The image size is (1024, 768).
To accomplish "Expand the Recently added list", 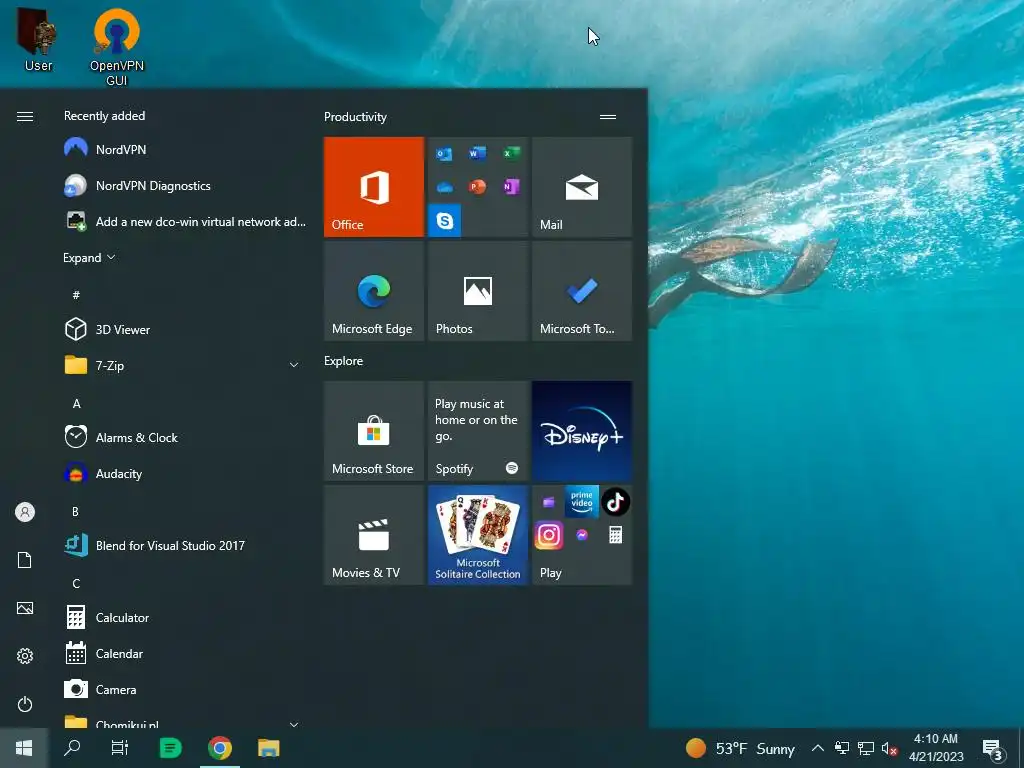I will (89, 258).
